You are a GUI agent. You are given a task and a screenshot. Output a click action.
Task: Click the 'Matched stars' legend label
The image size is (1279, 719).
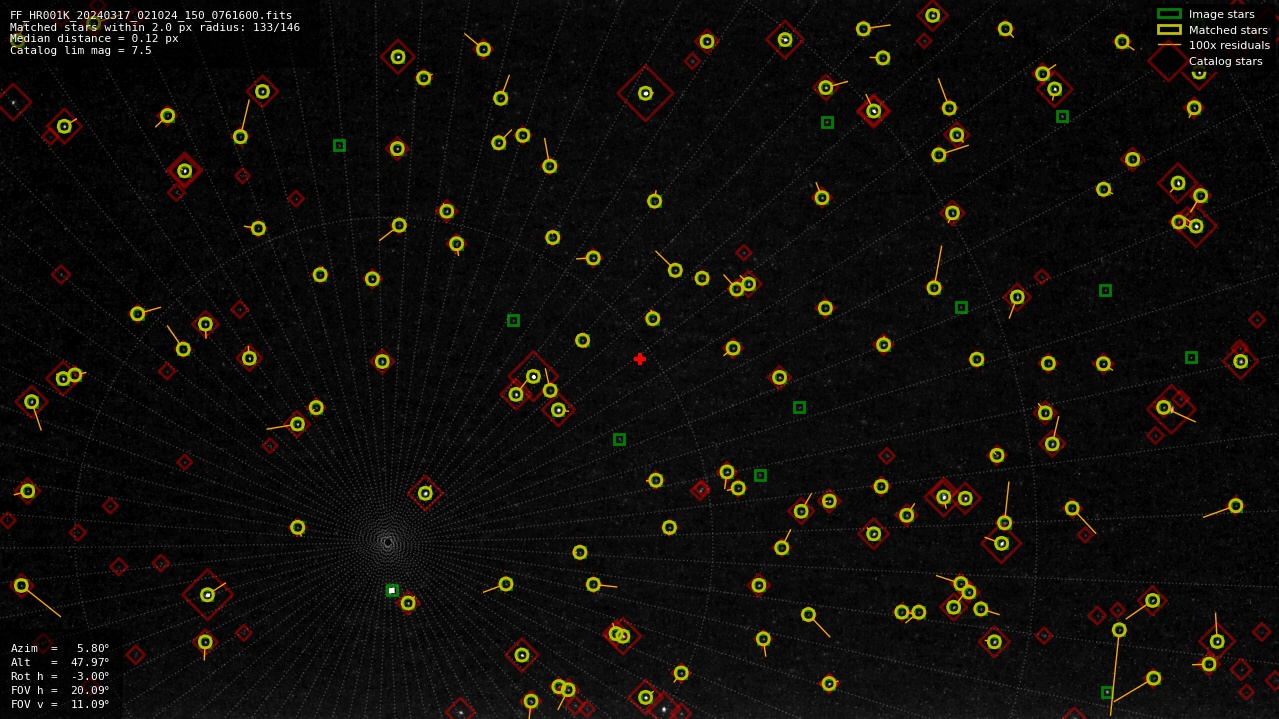(1228, 30)
